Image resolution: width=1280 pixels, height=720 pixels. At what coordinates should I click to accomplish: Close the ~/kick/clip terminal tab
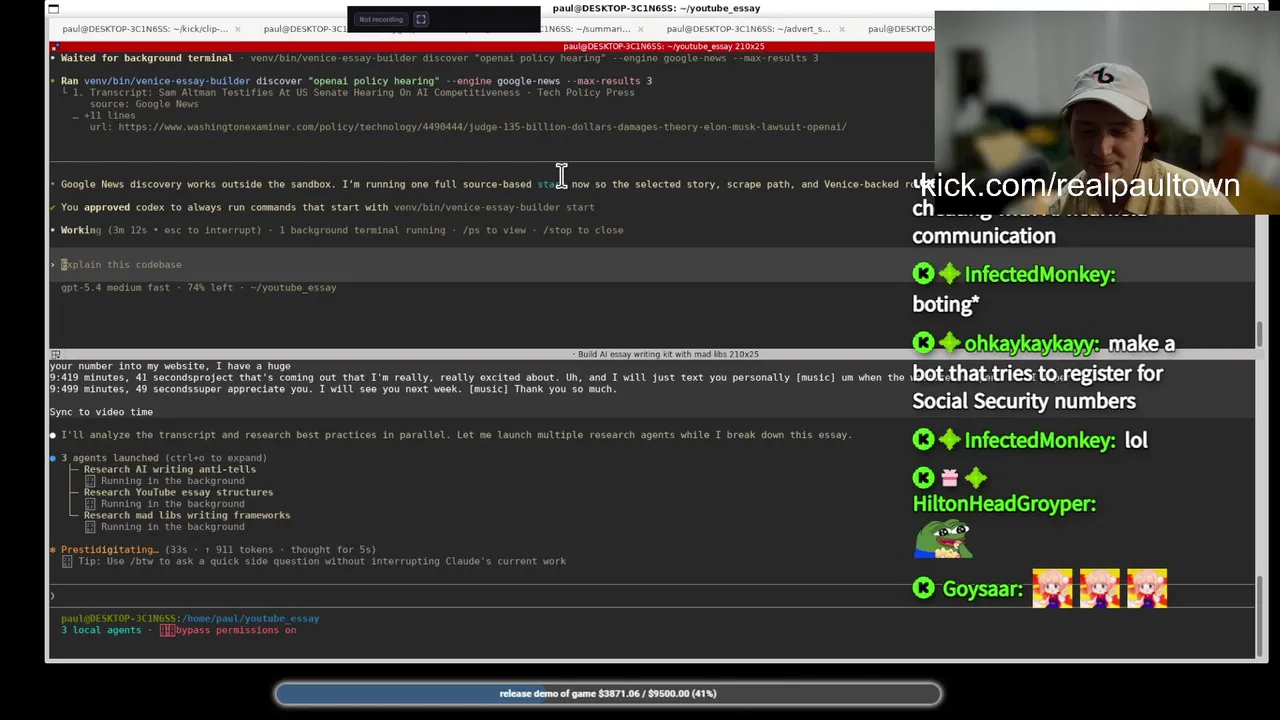pos(239,29)
